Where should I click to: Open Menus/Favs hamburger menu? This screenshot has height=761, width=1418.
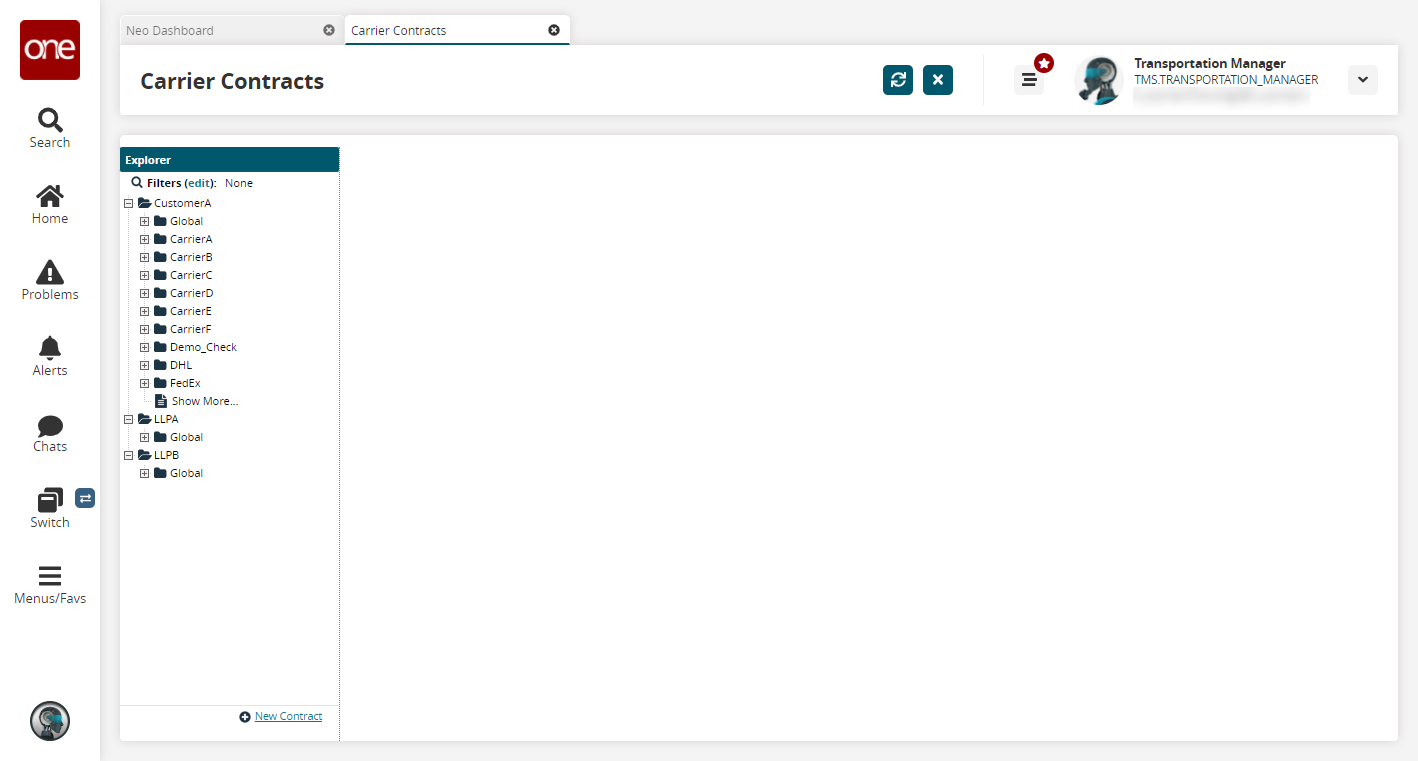tap(50, 584)
